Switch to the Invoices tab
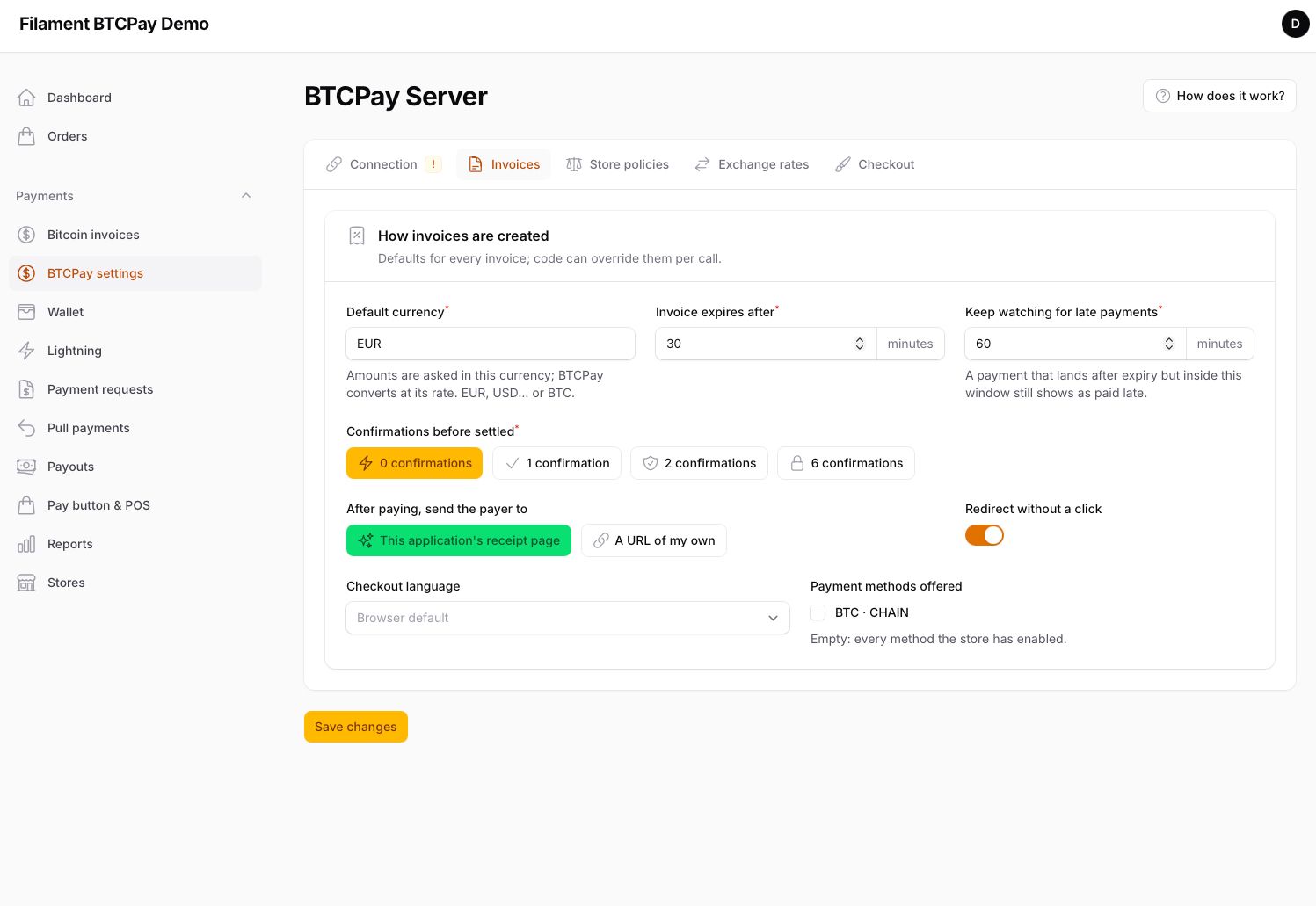Image resolution: width=1316 pixels, height=906 pixels. coord(504,164)
